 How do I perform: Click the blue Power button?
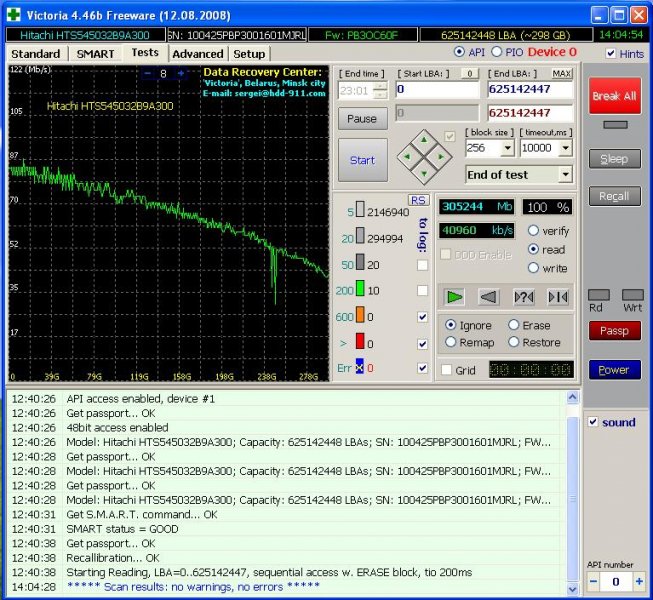[x=614, y=369]
